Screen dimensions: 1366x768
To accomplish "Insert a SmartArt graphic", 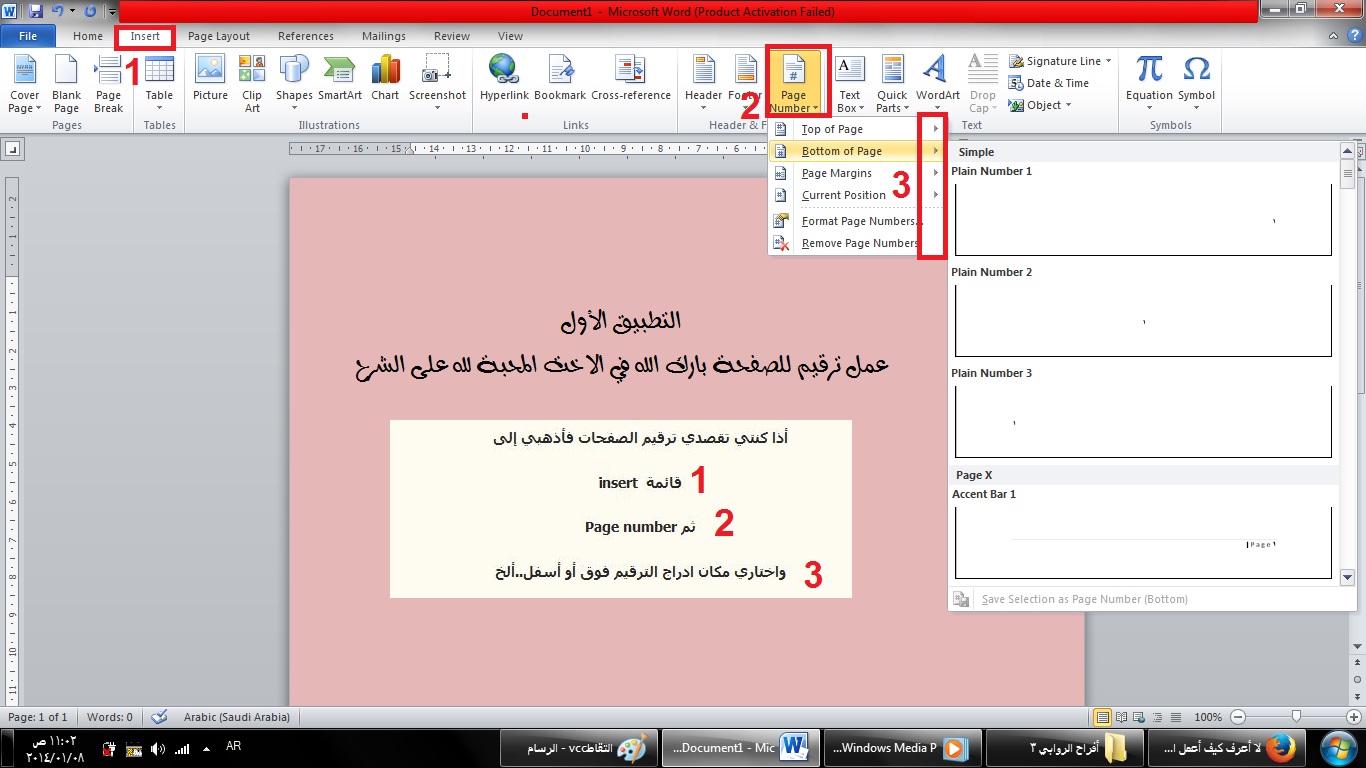I will [x=340, y=78].
